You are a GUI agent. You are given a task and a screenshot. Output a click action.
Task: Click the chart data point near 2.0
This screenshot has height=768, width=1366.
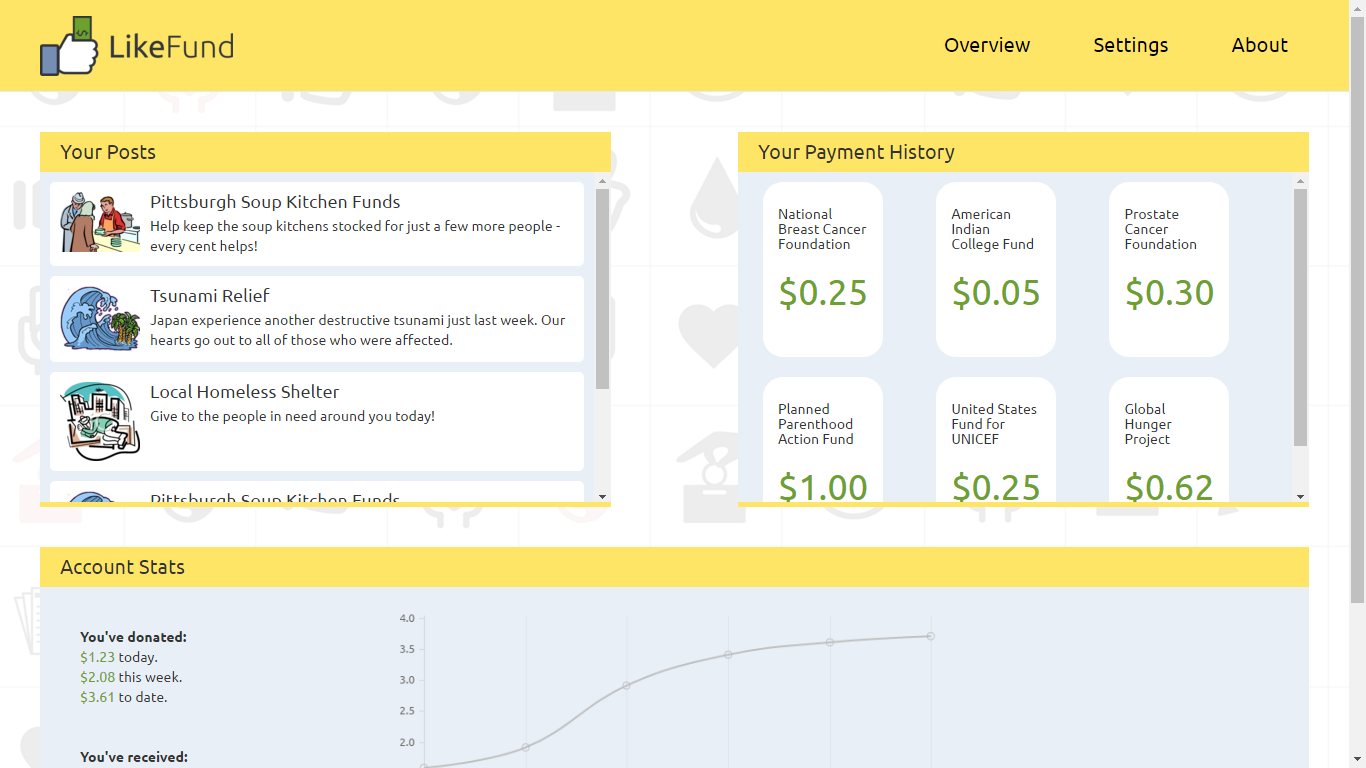coord(525,747)
